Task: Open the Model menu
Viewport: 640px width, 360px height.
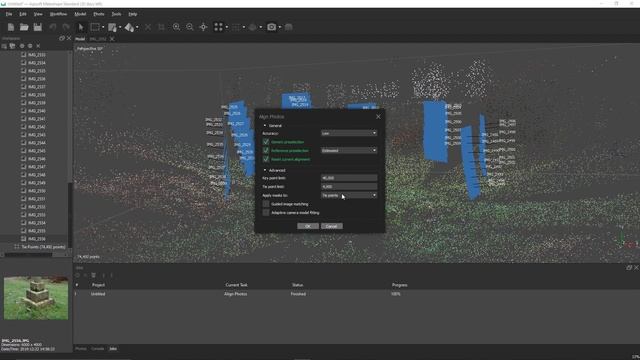Action: (80, 14)
